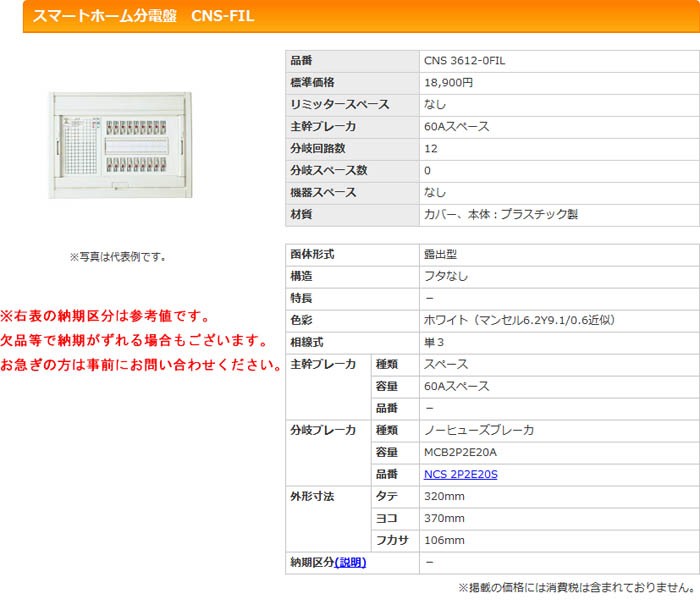Viewport: 700px width, 610px height.
Task: Click the 色彩 ホワイト Munsell value cell
Action: (519, 320)
